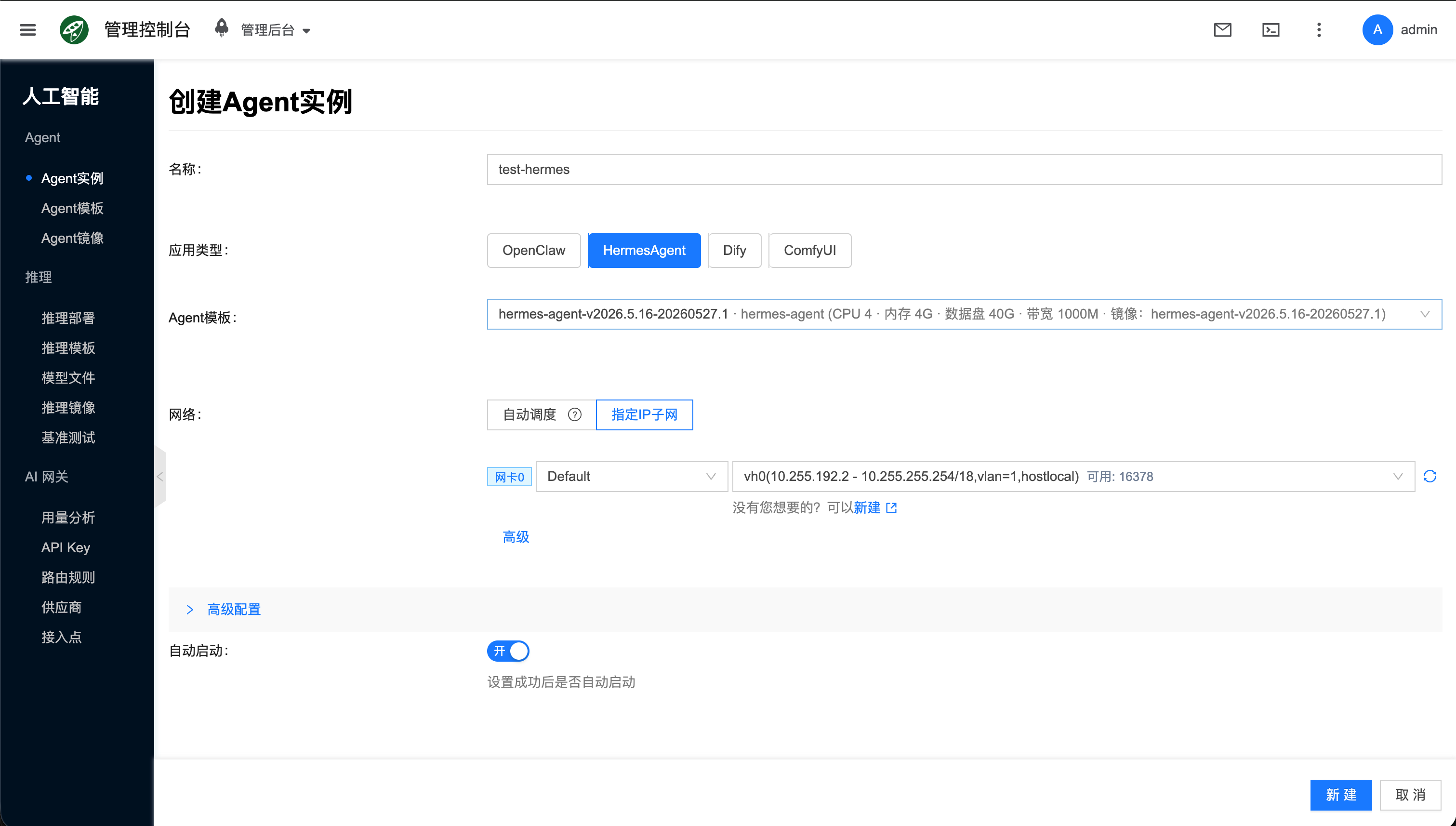The height and width of the screenshot is (826, 1456).
Task: Open the mail notifications icon
Action: tap(1222, 29)
